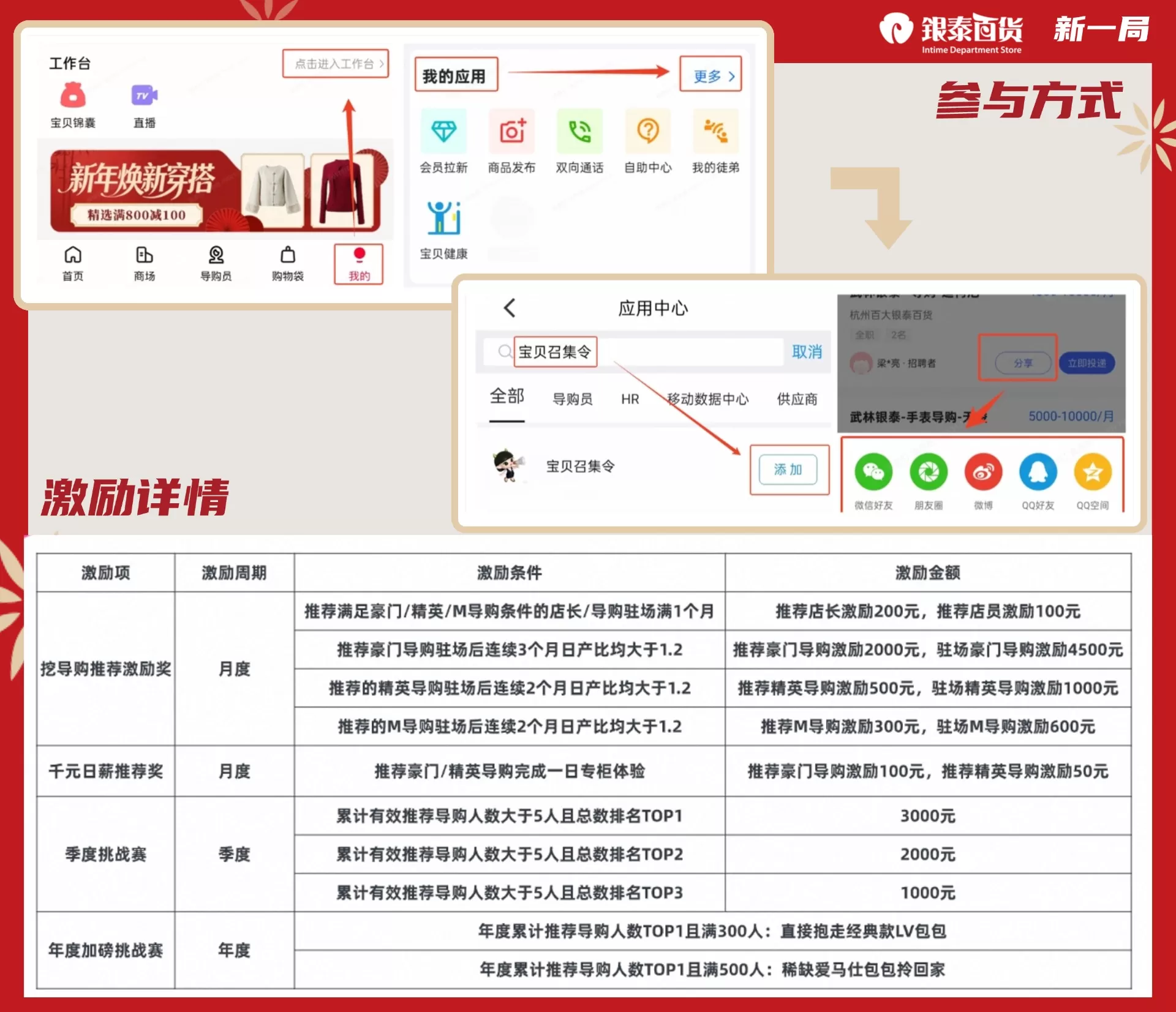Tap the 双向通话 phone icon

coord(579,131)
